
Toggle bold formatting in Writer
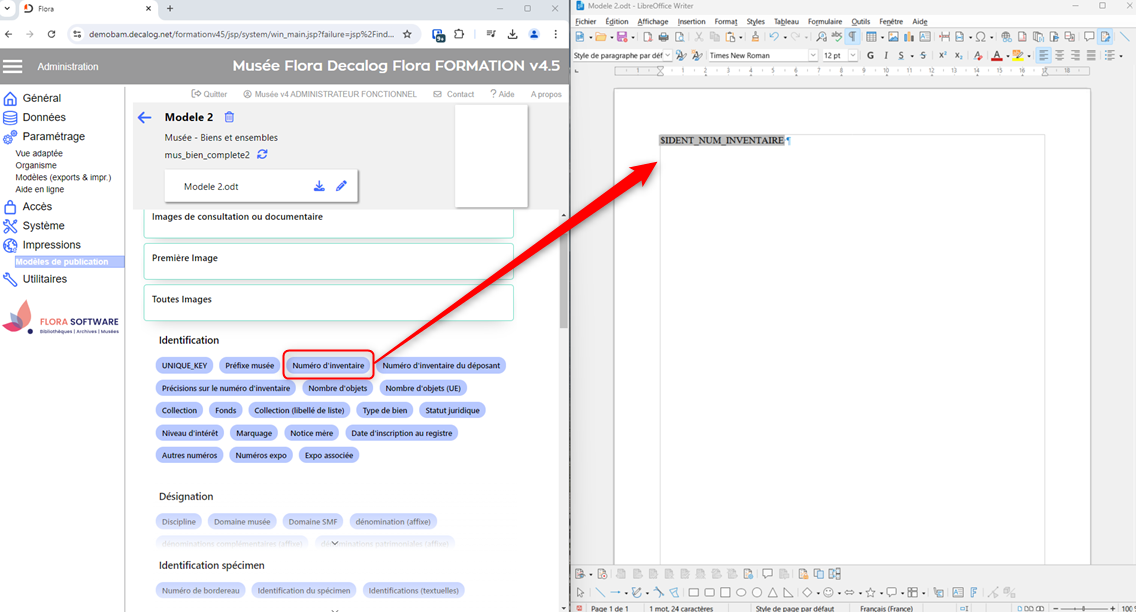(870, 56)
